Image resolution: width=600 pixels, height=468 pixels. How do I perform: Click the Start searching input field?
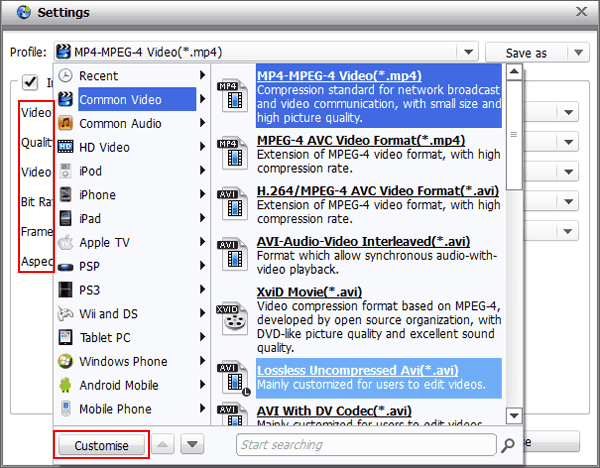(x=366, y=445)
